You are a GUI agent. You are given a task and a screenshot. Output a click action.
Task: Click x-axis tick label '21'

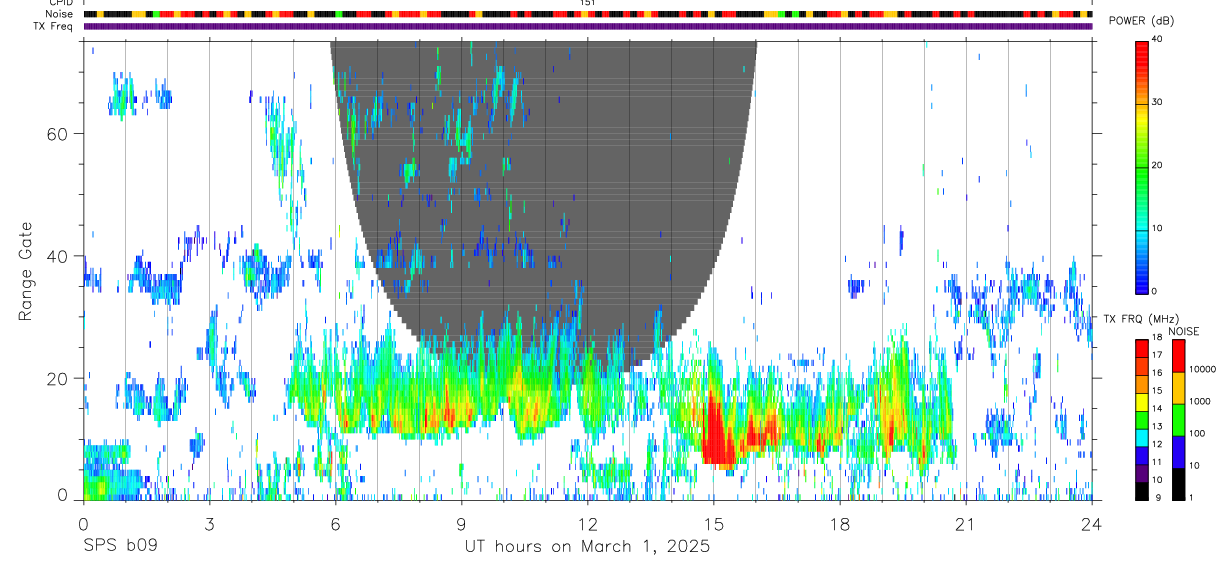click(965, 523)
